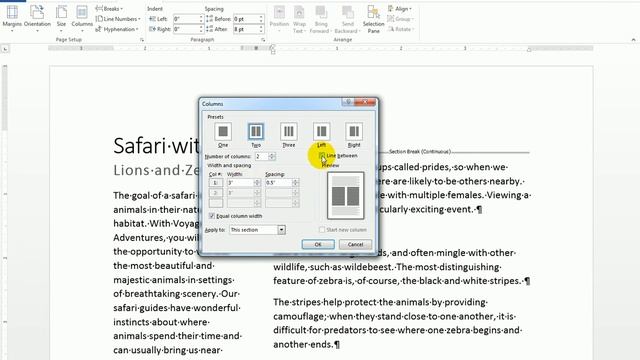Viewport: 640px width, 360px height.
Task: Click the tab selector at the ruler's left
Action: click(5, 49)
